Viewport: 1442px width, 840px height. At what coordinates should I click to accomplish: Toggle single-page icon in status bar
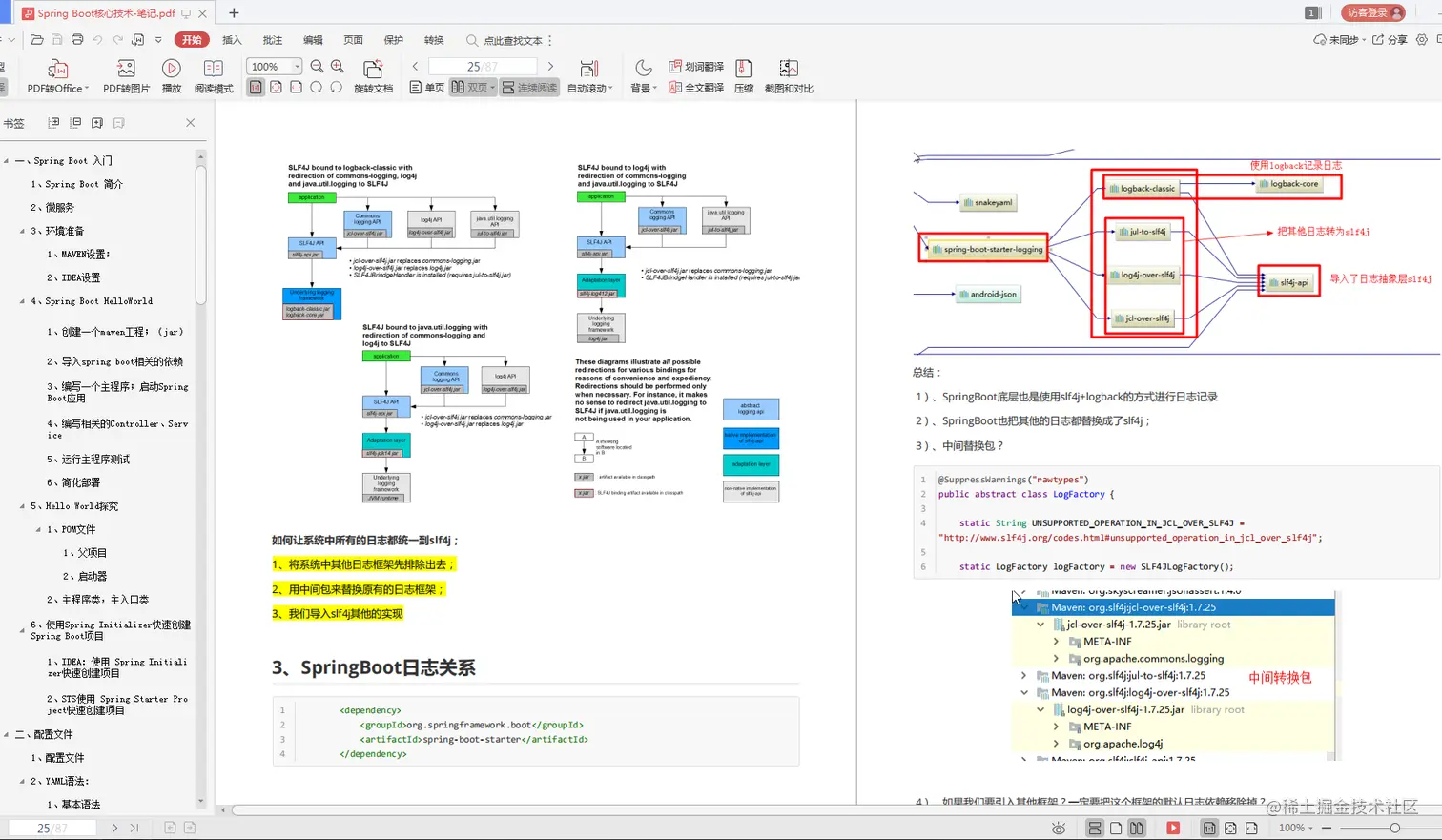pyautogui.click(x=1116, y=828)
